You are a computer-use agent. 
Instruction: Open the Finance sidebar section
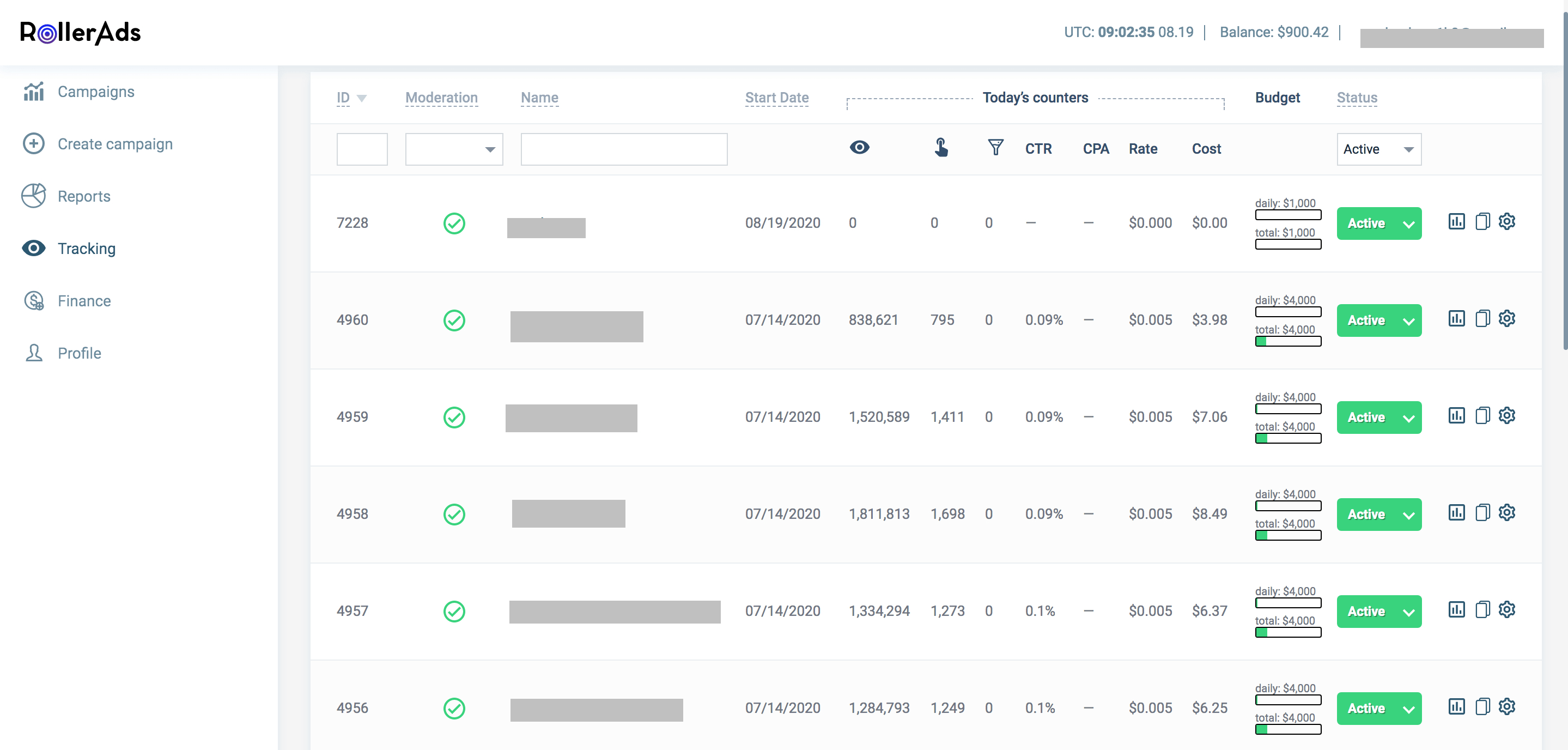pyautogui.click(x=83, y=301)
